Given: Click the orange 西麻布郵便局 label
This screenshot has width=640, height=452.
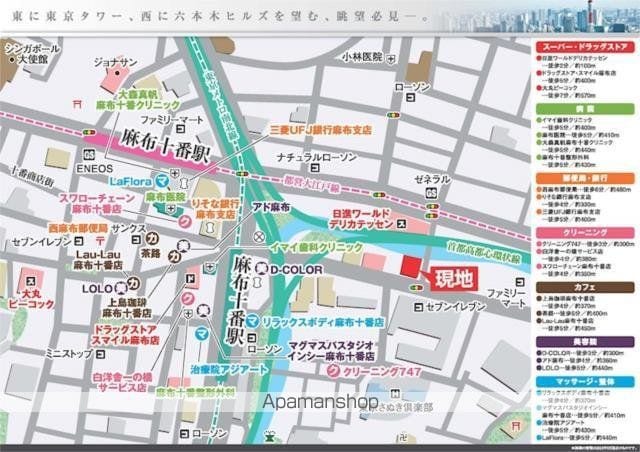Looking at the screenshot, I should [x=78, y=228].
